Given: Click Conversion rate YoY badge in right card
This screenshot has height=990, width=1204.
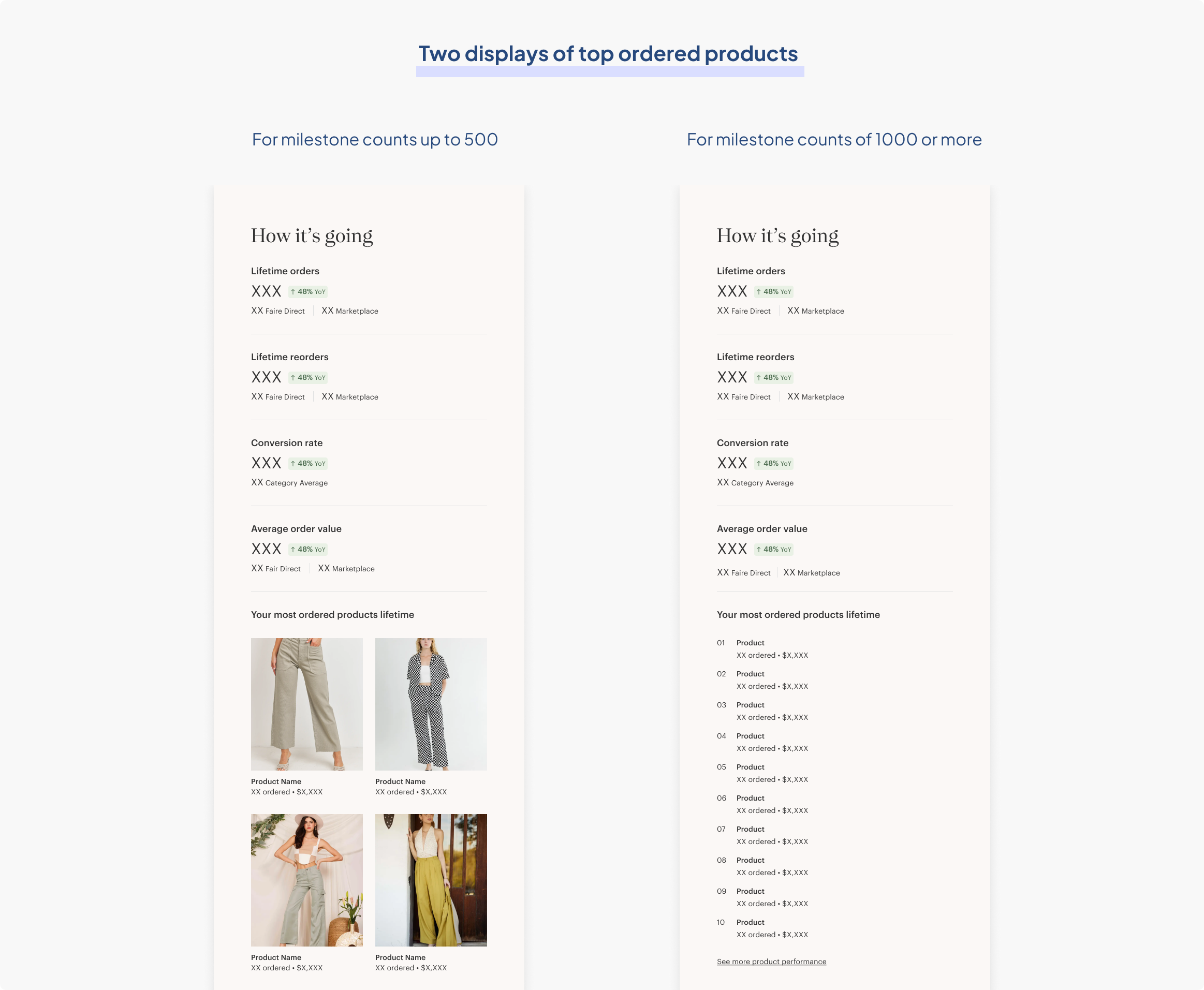Looking at the screenshot, I should click(x=773, y=463).
